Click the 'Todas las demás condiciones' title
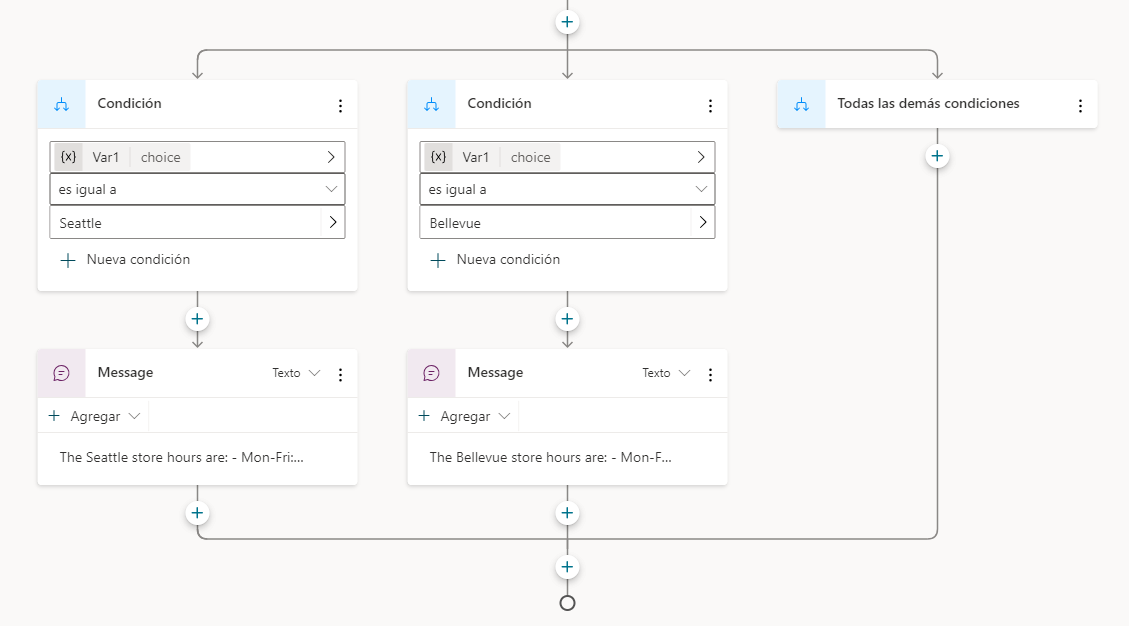1129x626 pixels. coord(928,104)
